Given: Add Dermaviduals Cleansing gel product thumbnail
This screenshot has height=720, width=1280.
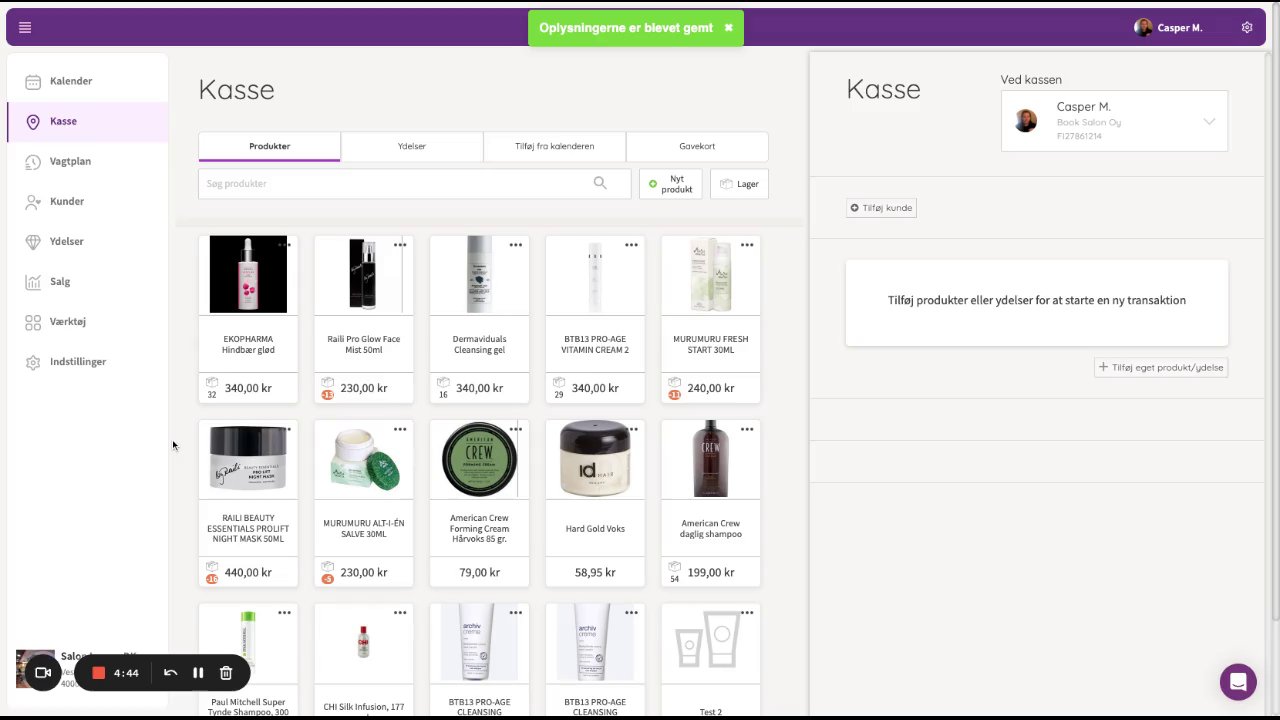Looking at the screenshot, I should pyautogui.click(x=479, y=275).
